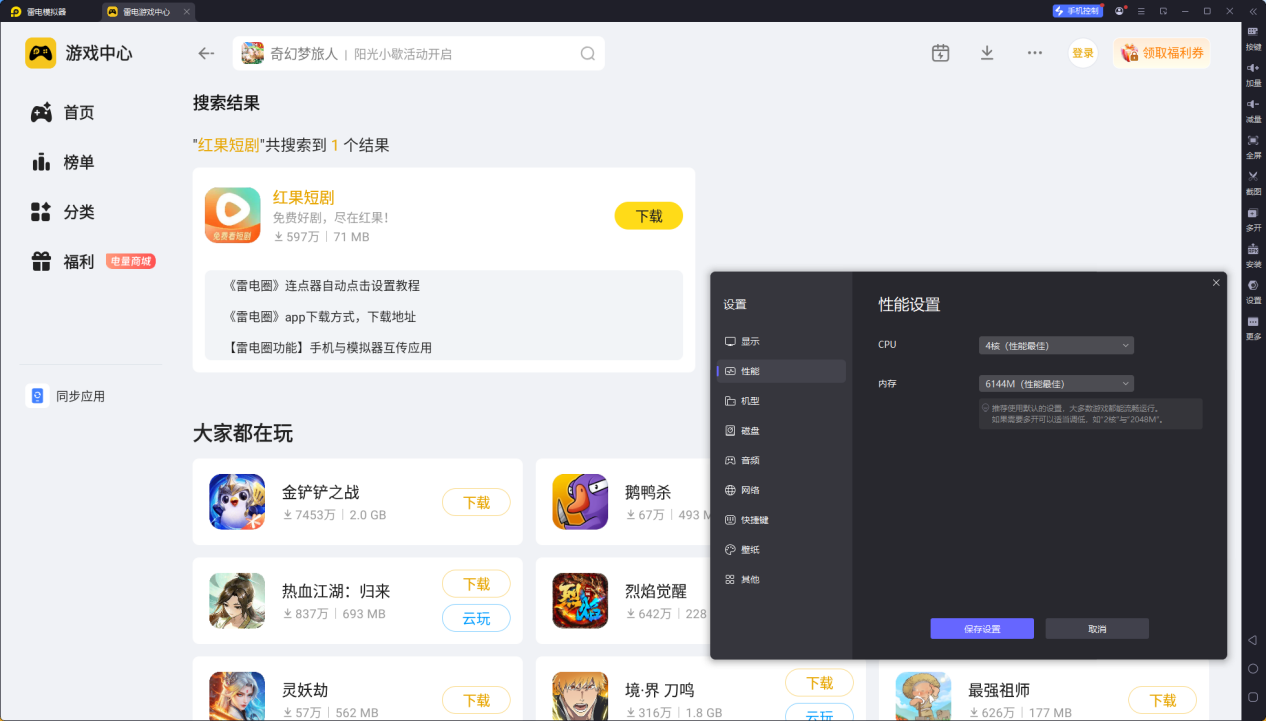The image size is (1266, 721).
Task: Open the calendar check-in icon
Action: [x=940, y=53]
